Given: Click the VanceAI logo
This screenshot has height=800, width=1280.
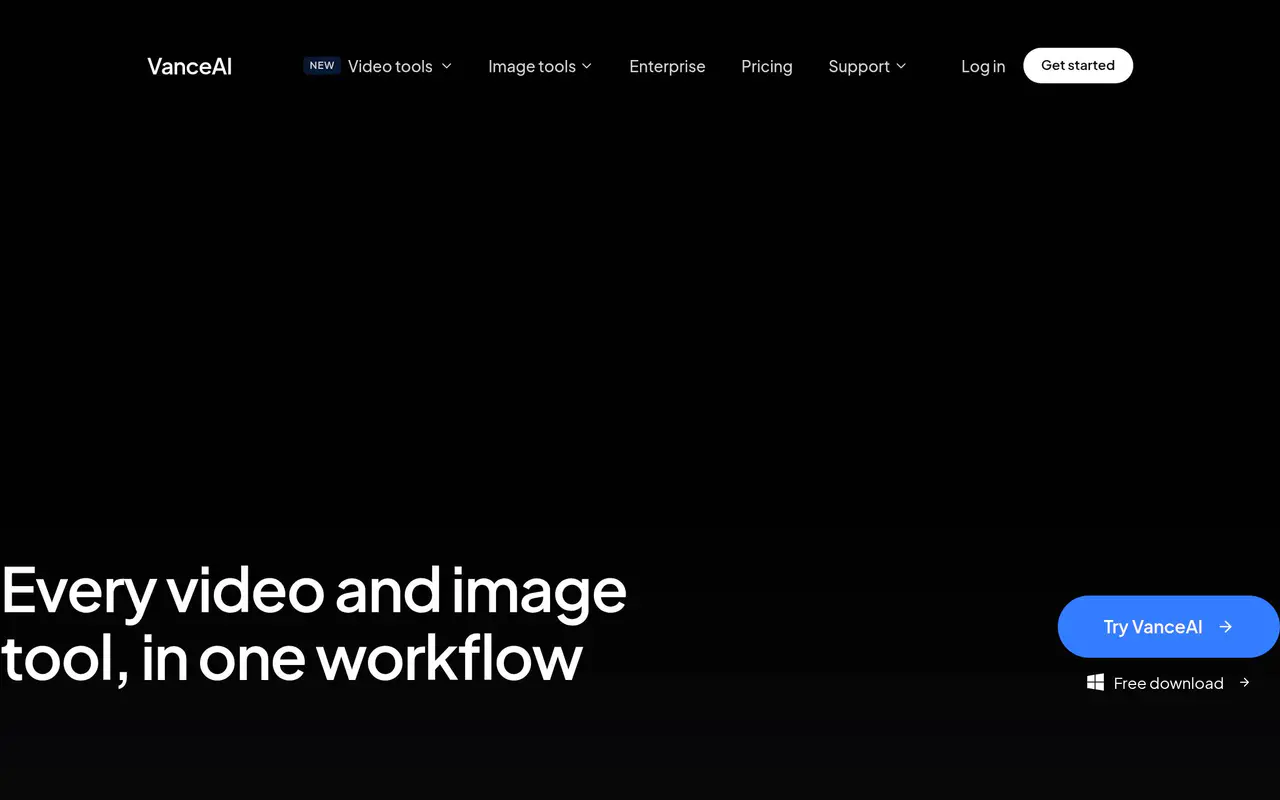Looking at the screenshot, I should coord(190,67).
